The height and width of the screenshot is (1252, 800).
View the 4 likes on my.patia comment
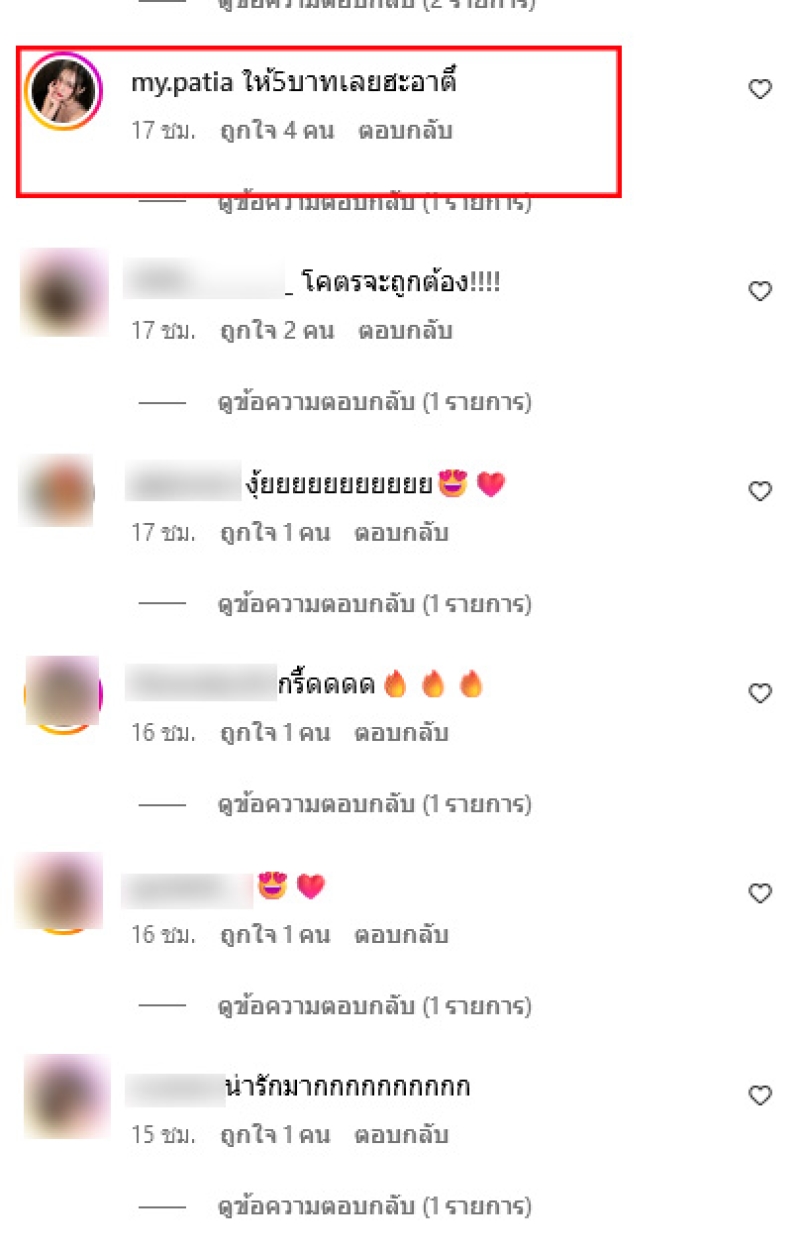pyautogui.click(x=276, y=130)
